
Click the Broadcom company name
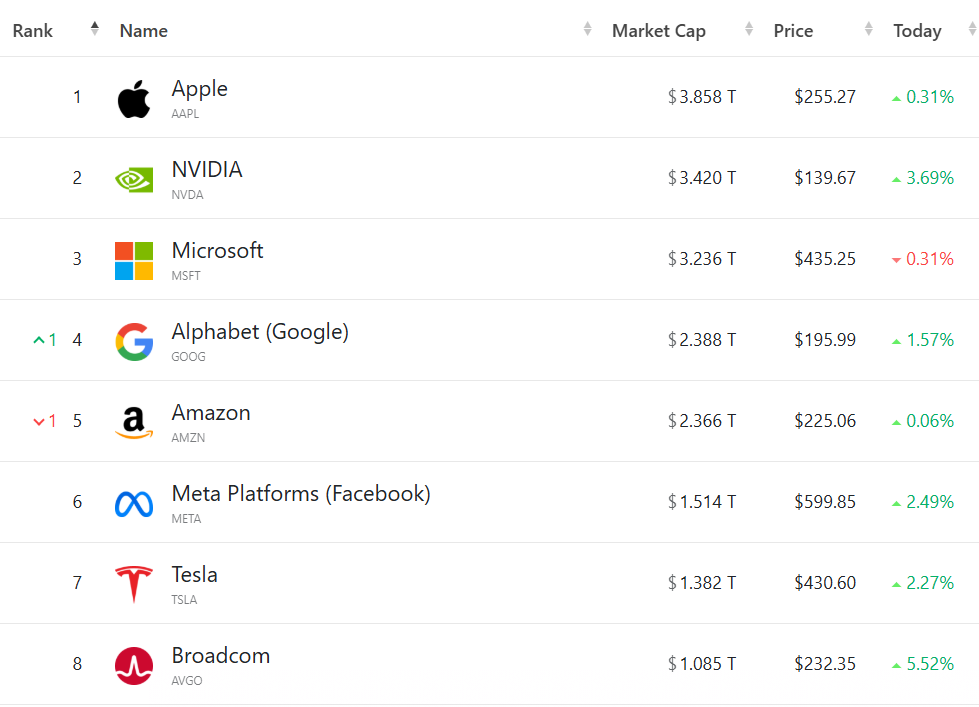(x=221, y=656)
